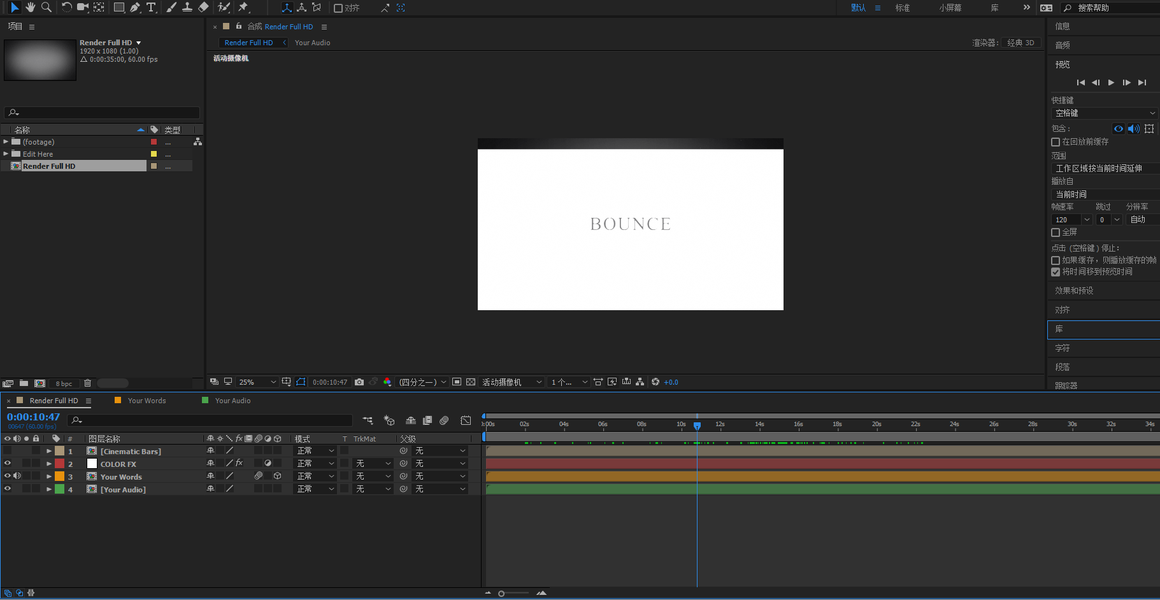The width and height of the screenshot is (1160, 600).
Task: Toggle the 对齐 snapping checkbox in toolbar
Action: [338, 8]
